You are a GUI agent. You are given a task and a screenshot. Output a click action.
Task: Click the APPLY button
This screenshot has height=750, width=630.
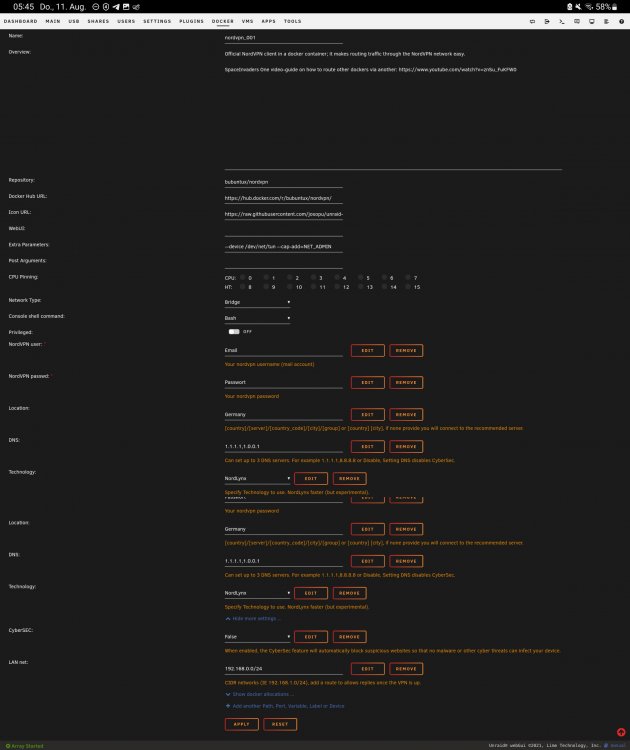tap(242, 724)
